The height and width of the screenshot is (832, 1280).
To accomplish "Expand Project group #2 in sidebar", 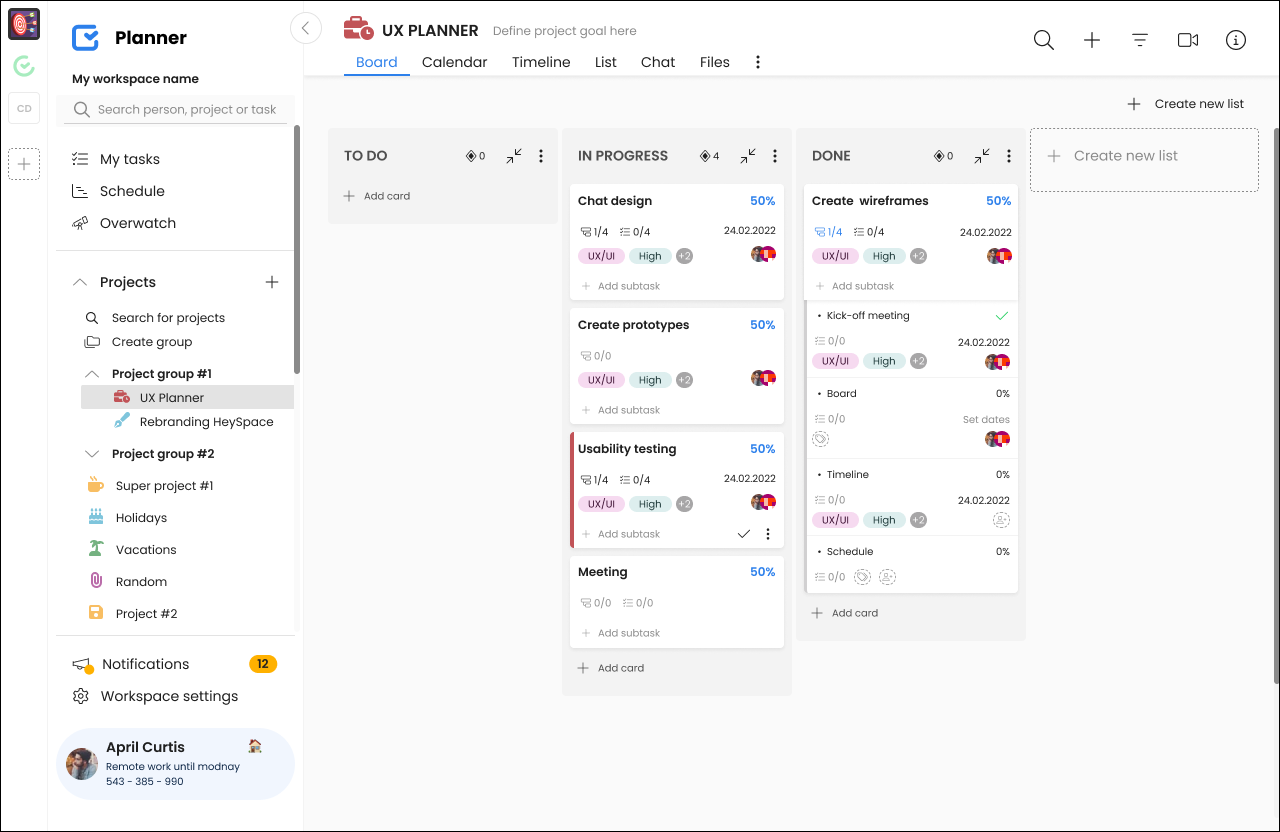I will click(92, 454).
